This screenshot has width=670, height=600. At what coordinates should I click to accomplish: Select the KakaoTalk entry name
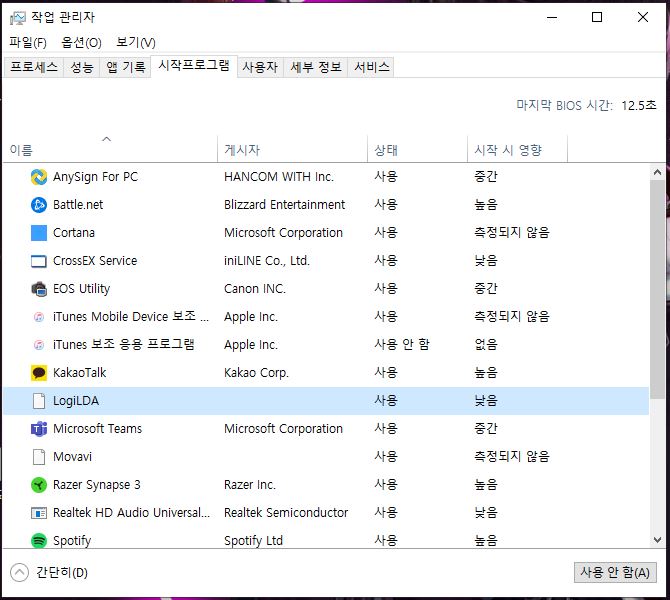coord(79,373)
